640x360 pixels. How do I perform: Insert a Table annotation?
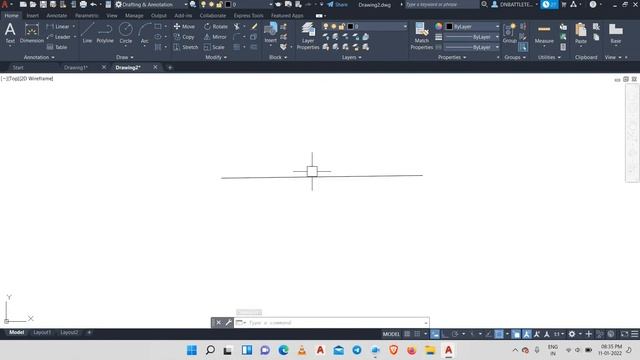[57, 47]
